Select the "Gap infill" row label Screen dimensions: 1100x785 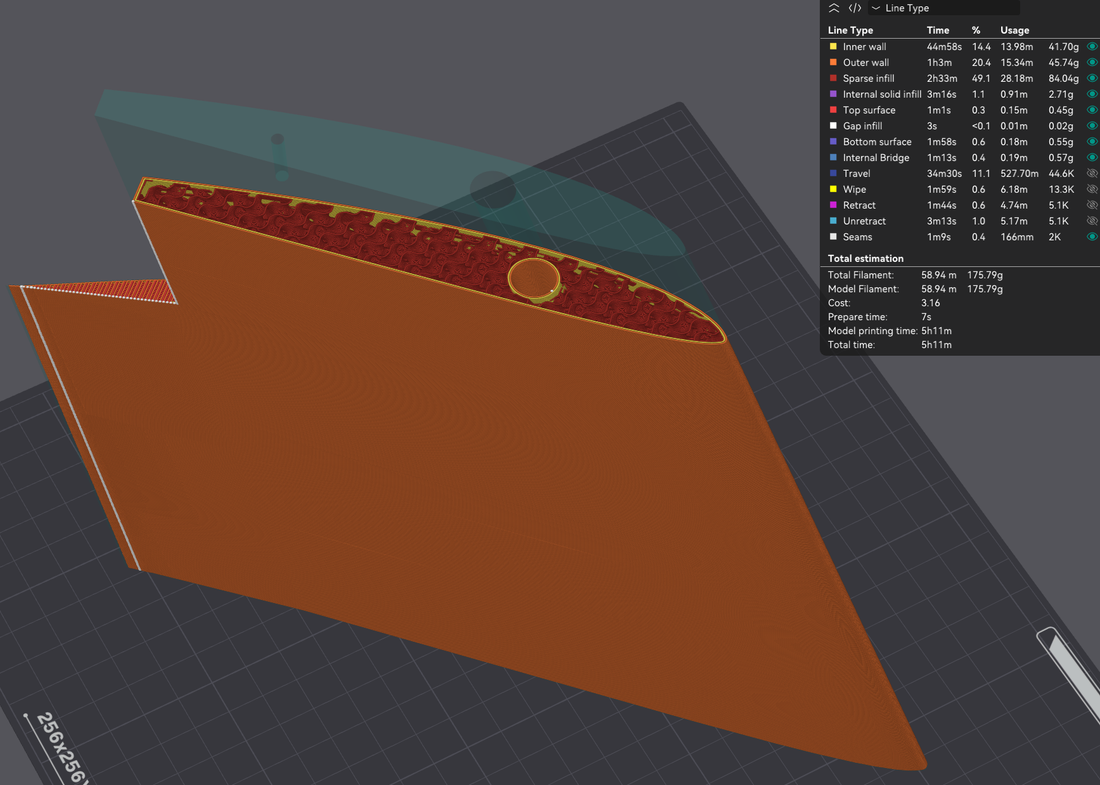(x=862, y=126)
